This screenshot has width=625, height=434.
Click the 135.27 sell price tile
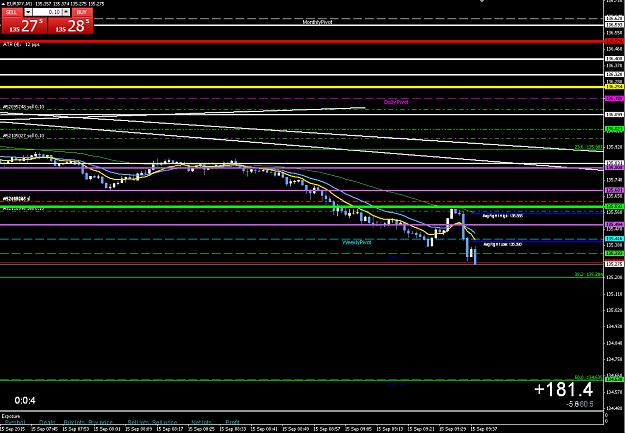pyautogui.click(x=25, y=26)
